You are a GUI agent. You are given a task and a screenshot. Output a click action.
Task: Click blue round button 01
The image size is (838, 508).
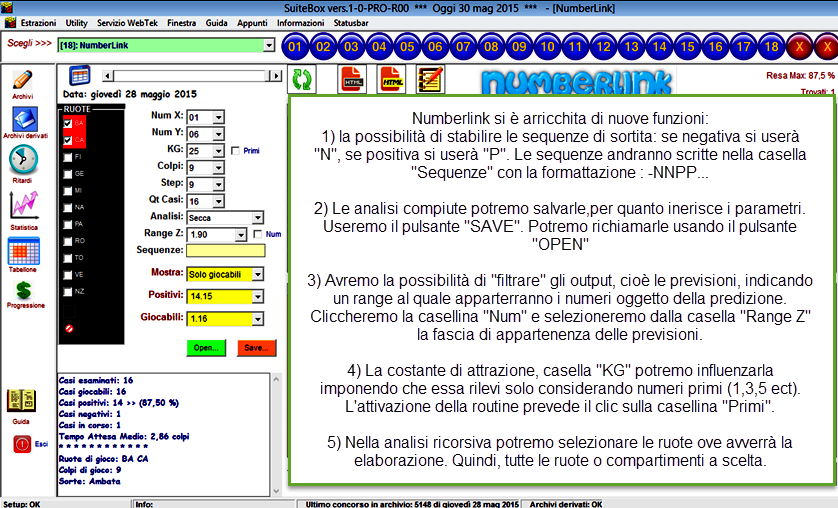[x=295, y=46]
